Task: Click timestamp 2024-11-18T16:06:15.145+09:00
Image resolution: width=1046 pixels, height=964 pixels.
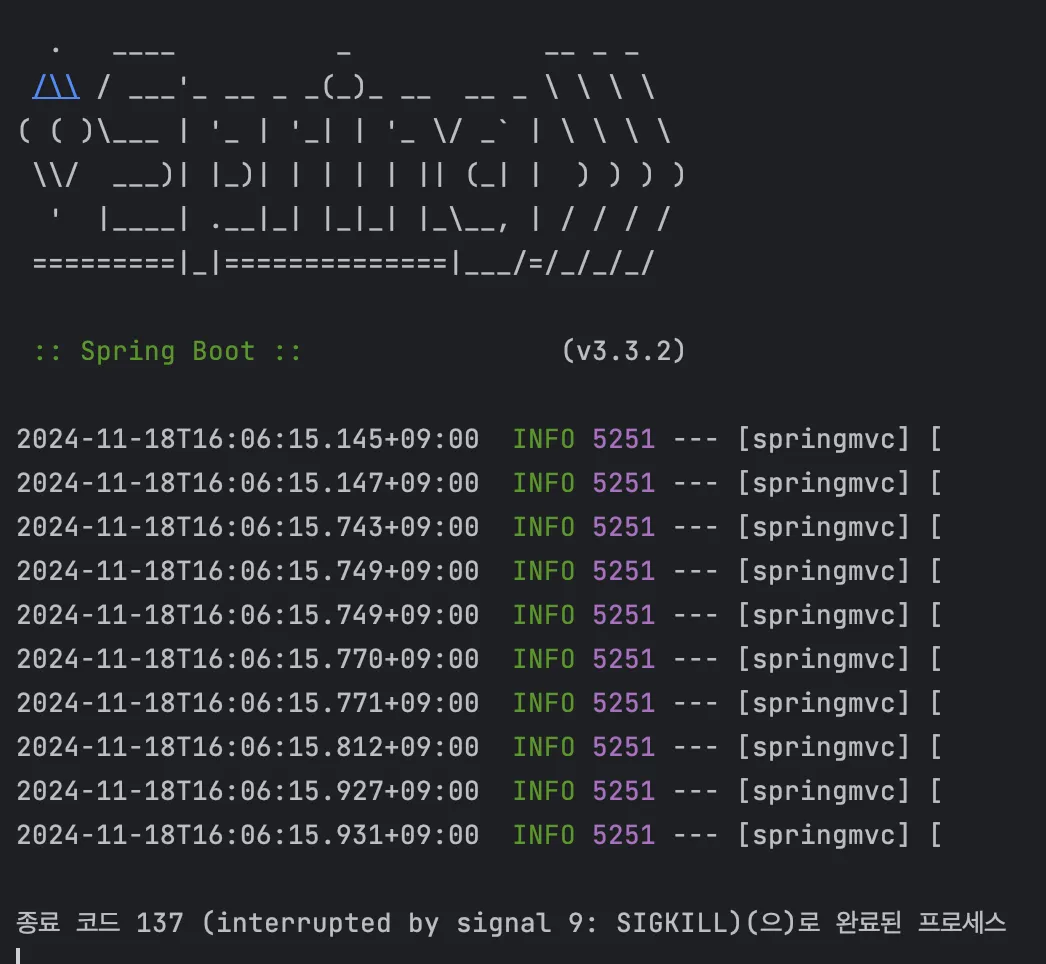Action: 248,439
